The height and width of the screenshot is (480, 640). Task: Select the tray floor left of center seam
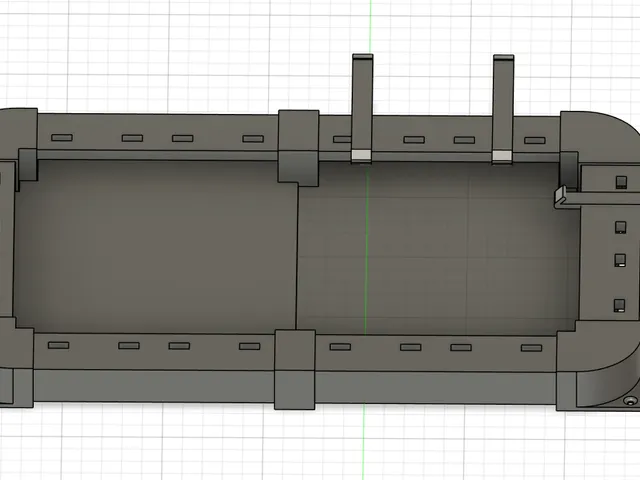(x=155, y=245)
